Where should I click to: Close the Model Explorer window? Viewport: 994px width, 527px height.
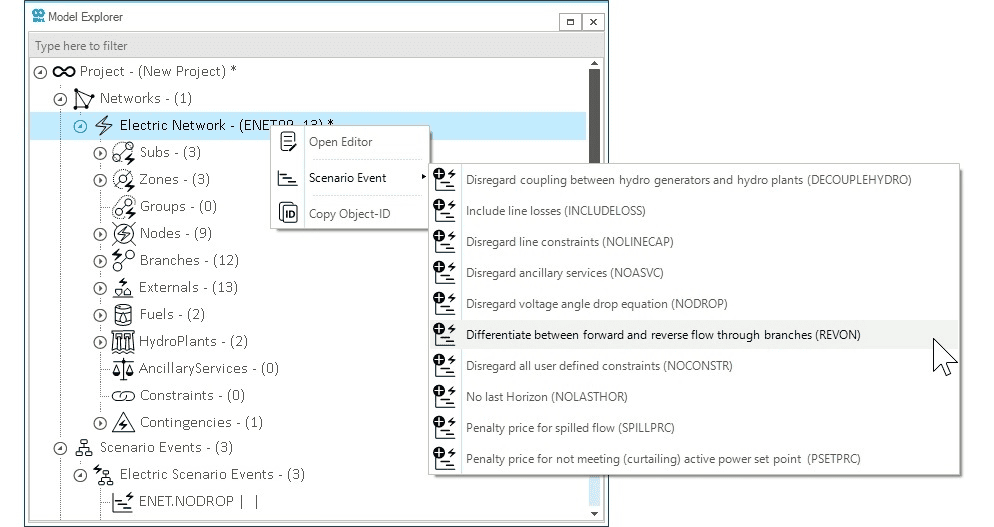593,22
